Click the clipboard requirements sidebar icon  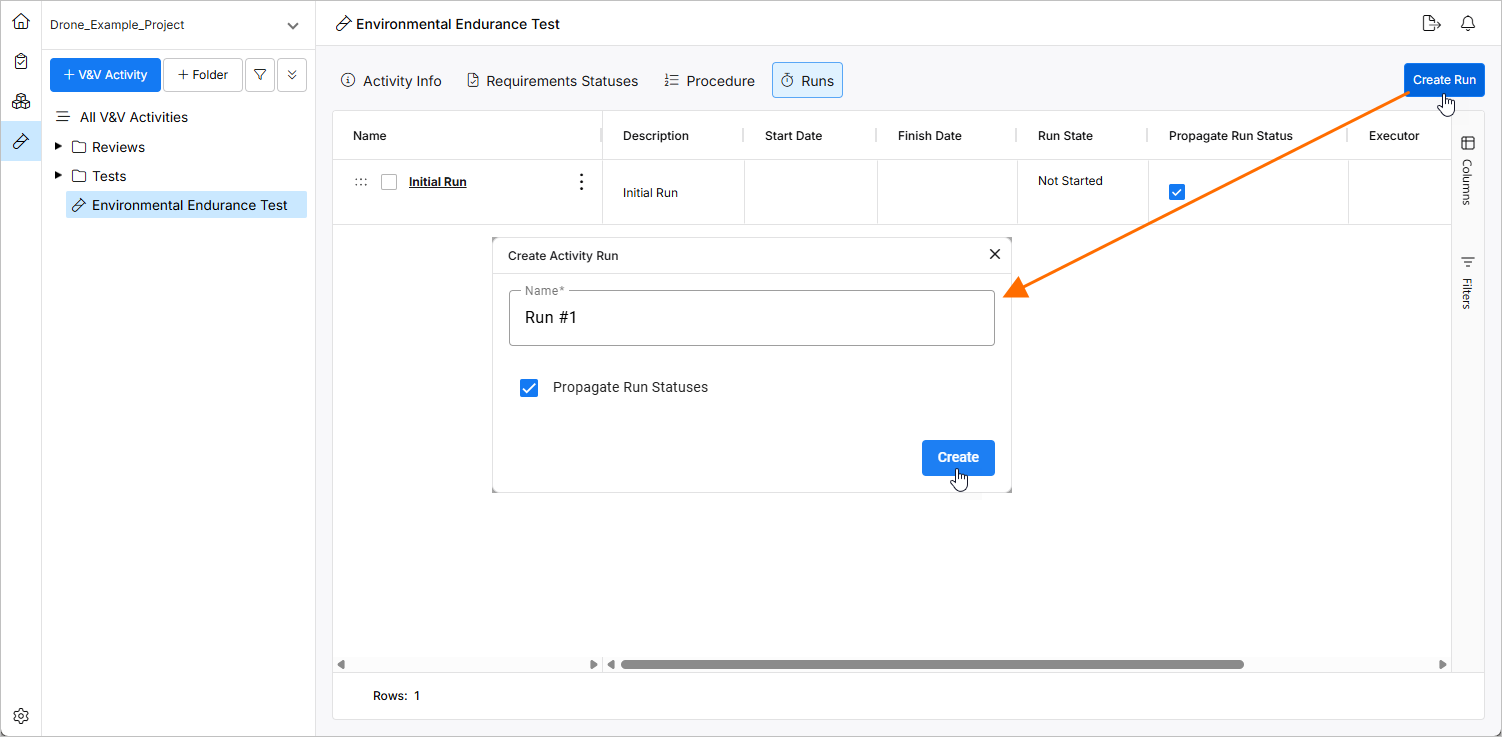point(21,61)
